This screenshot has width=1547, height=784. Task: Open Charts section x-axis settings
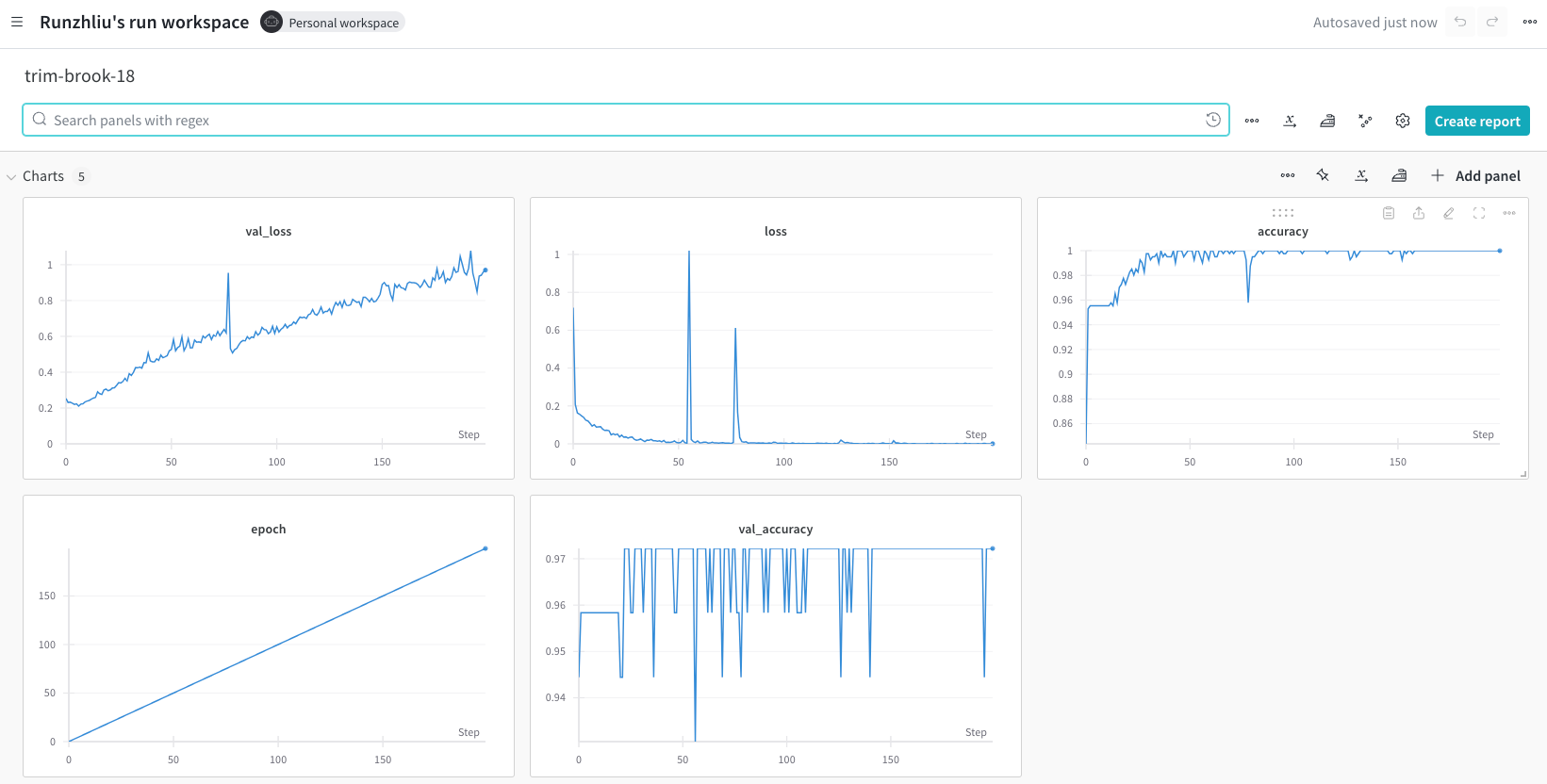click(1361, 175)
